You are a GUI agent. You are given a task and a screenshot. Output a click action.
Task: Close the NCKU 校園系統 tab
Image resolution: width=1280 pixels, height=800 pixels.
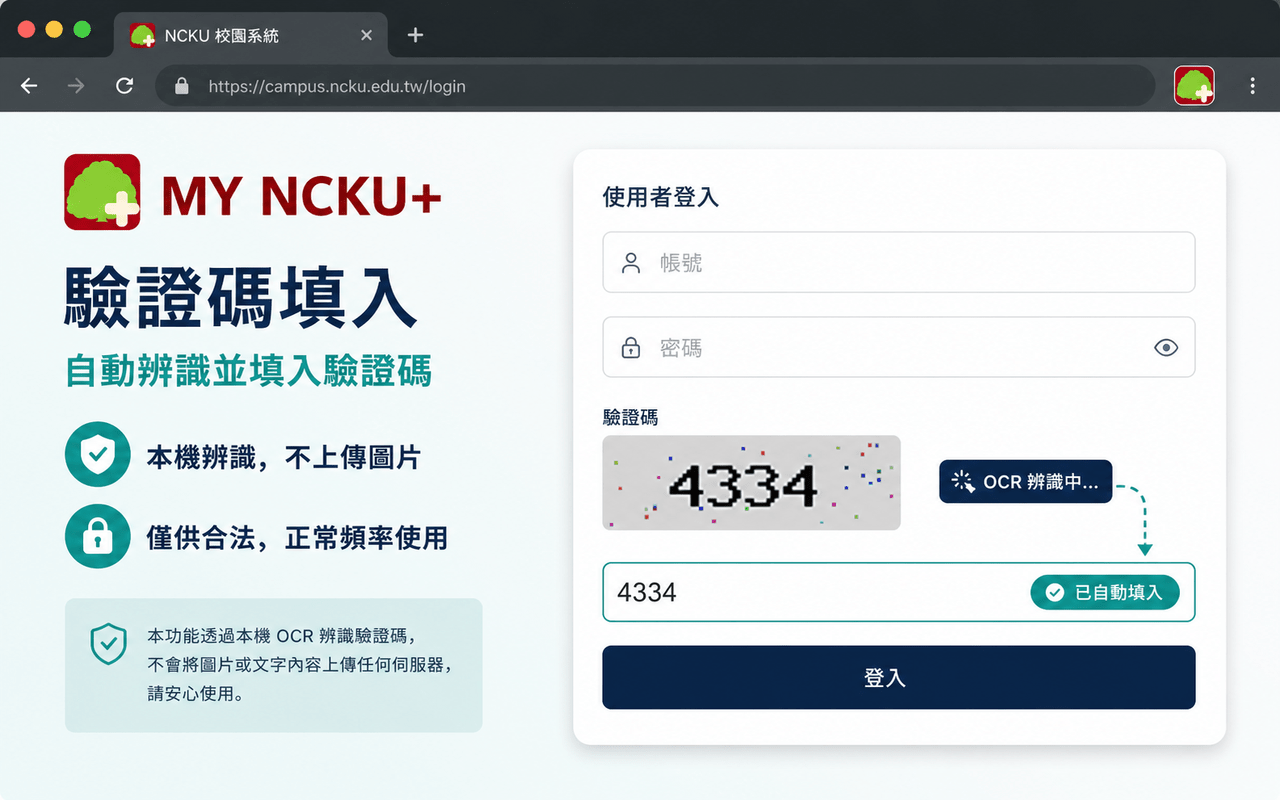click(x=366, y=35)
